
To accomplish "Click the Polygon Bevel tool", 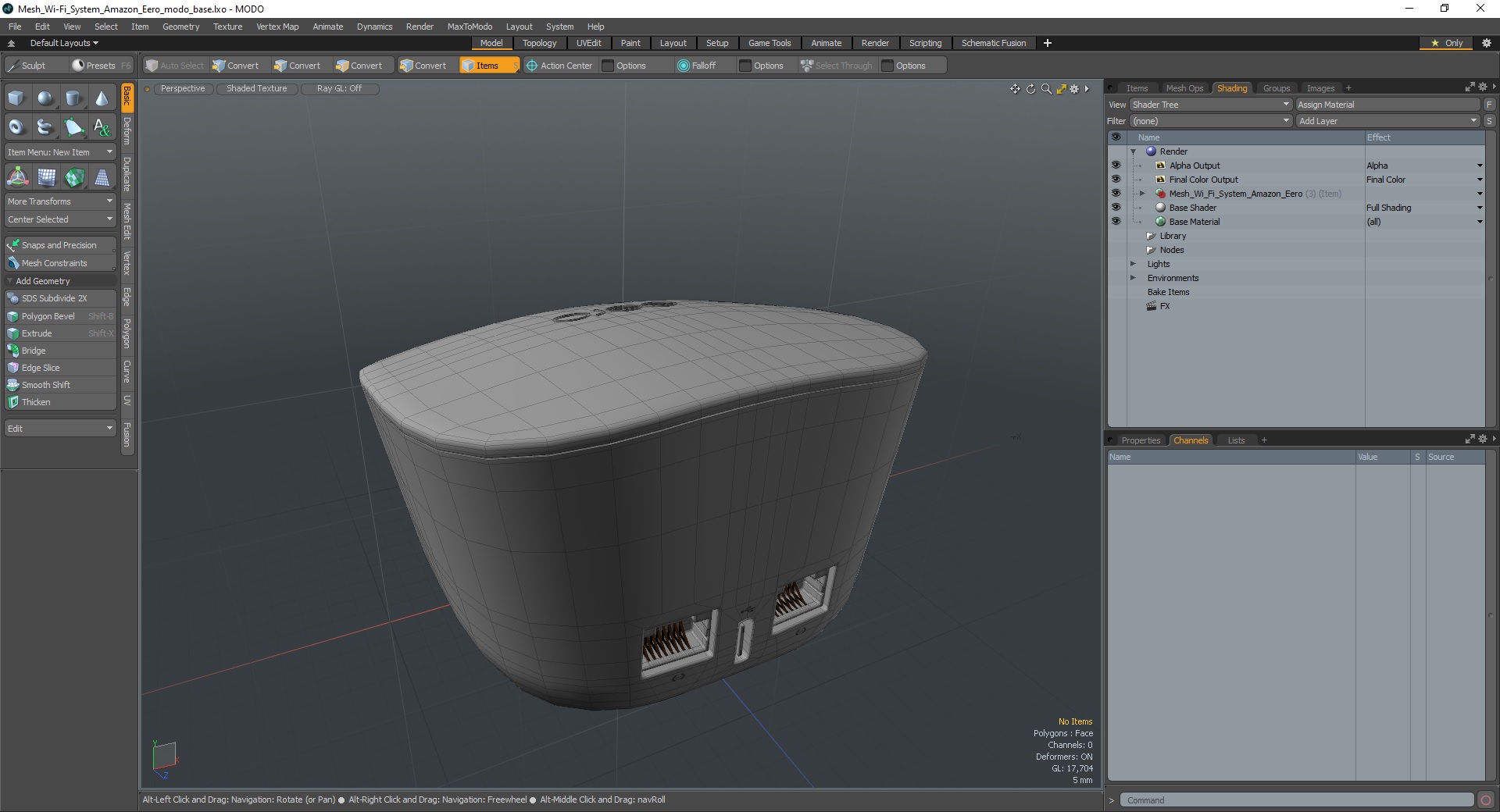I will tap(61, 316).
